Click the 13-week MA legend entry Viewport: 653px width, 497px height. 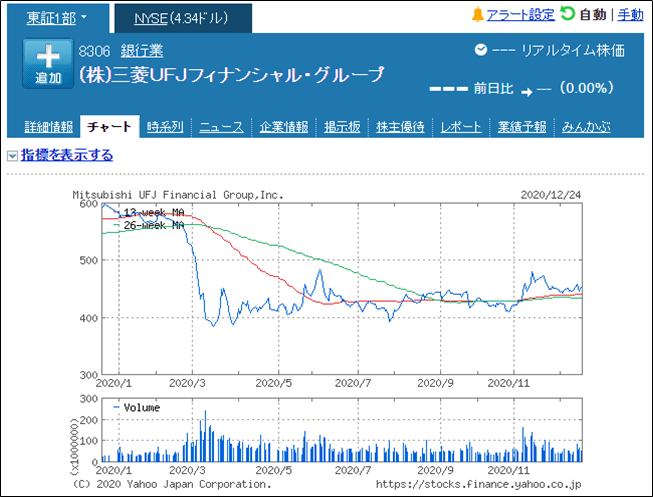click(x=149, y=212)
